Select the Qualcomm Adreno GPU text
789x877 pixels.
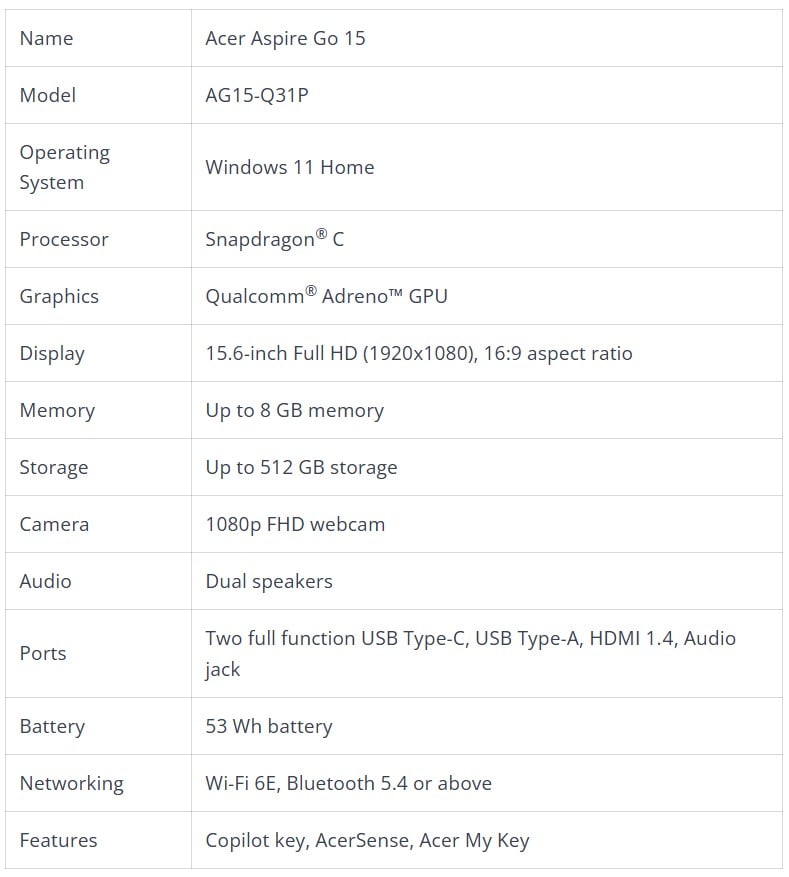coord(327,296)
